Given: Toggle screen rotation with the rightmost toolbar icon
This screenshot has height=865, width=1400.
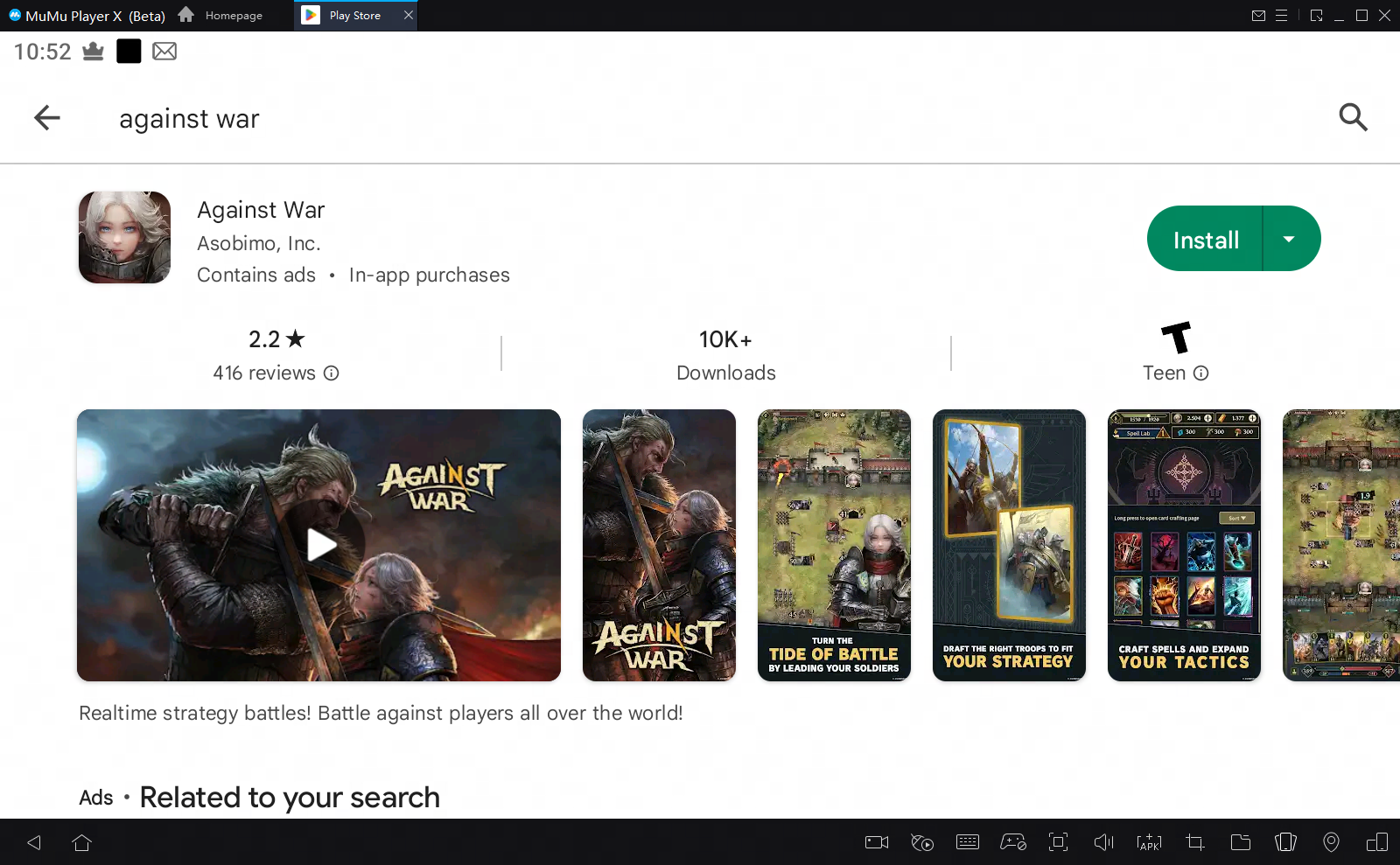Looking at the screenshot, I should click(x=1376, y=841).
